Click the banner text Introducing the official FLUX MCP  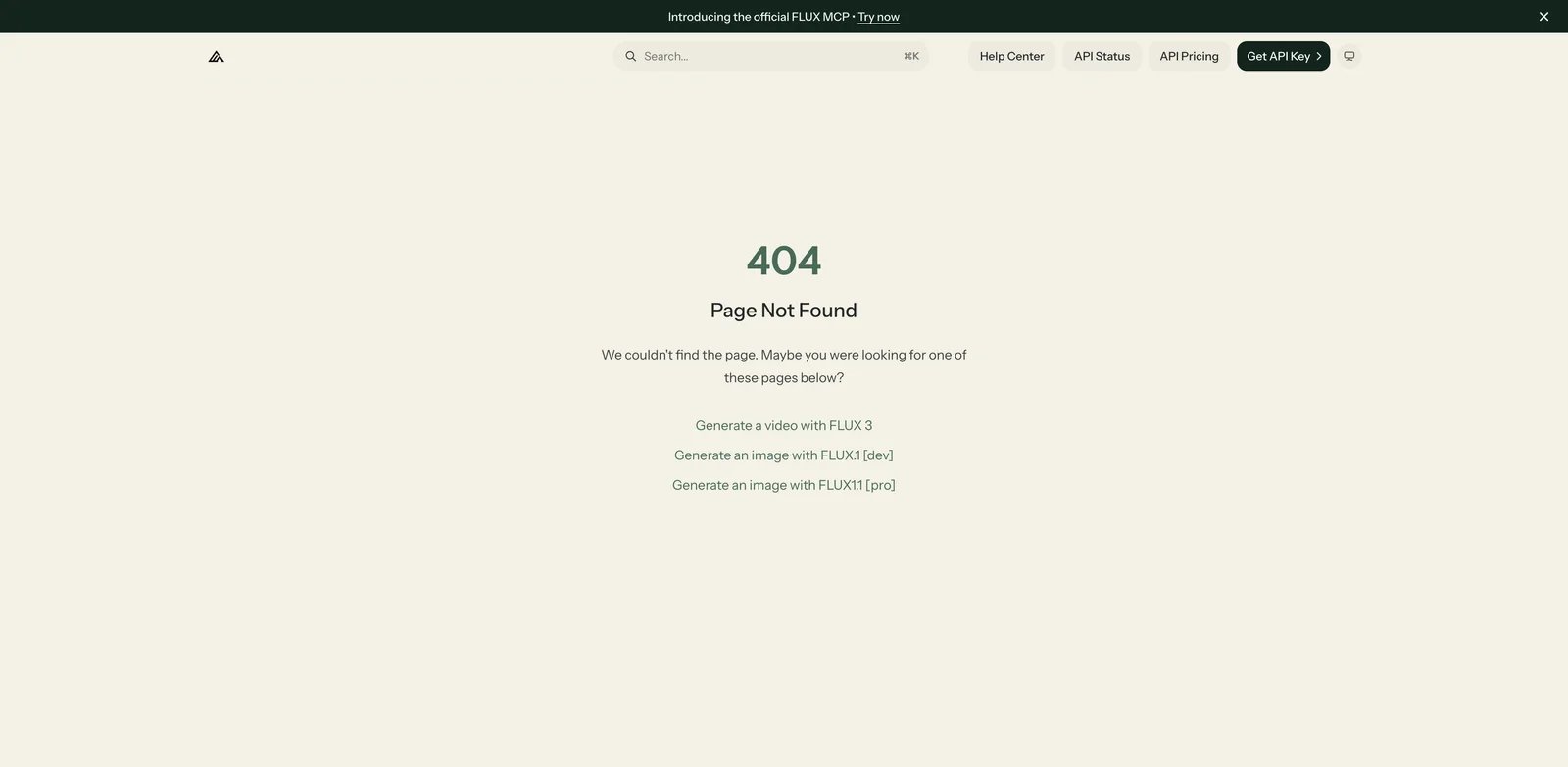pos(759,17)
